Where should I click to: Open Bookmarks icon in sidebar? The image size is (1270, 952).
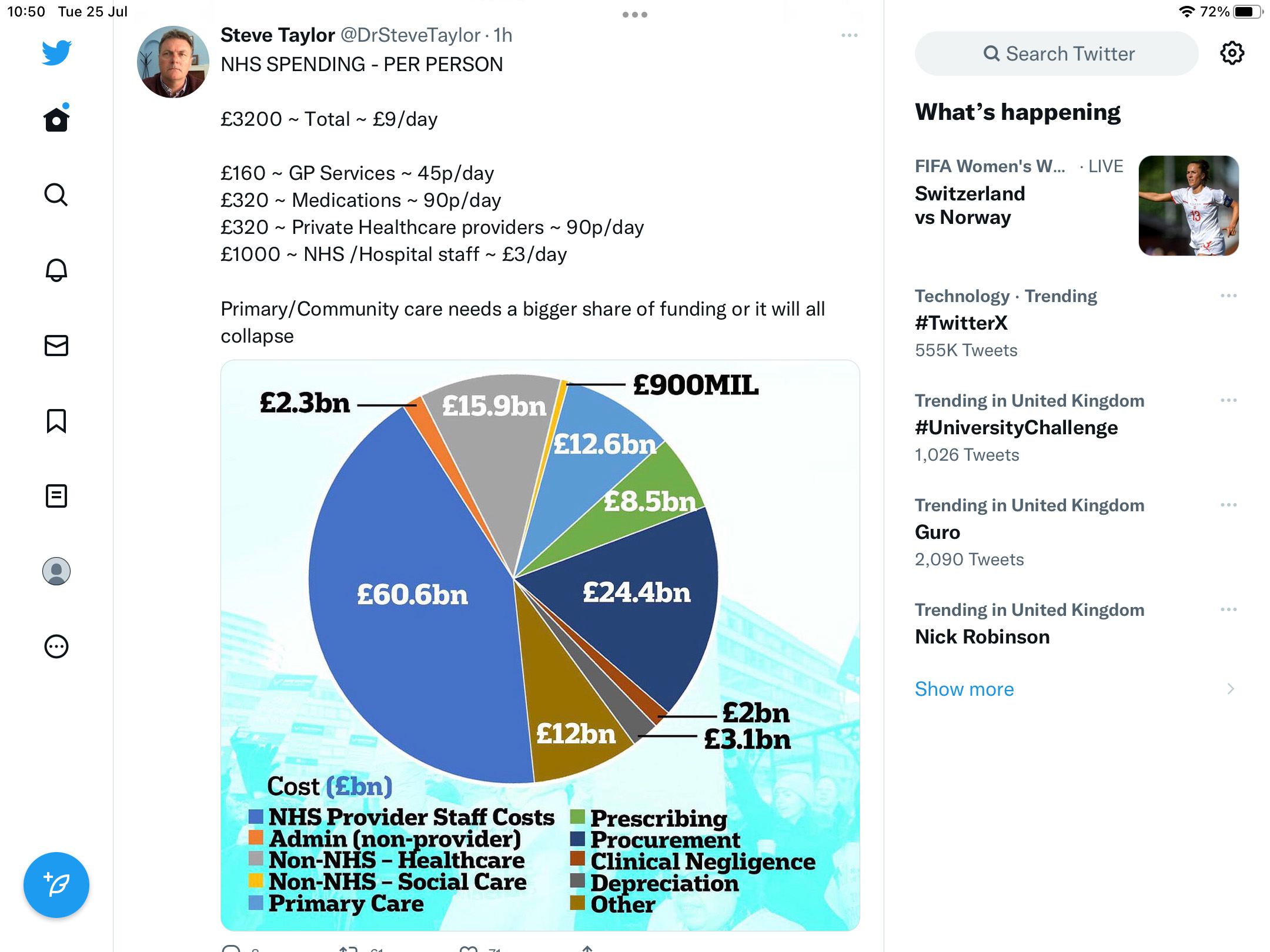(56, 421)
